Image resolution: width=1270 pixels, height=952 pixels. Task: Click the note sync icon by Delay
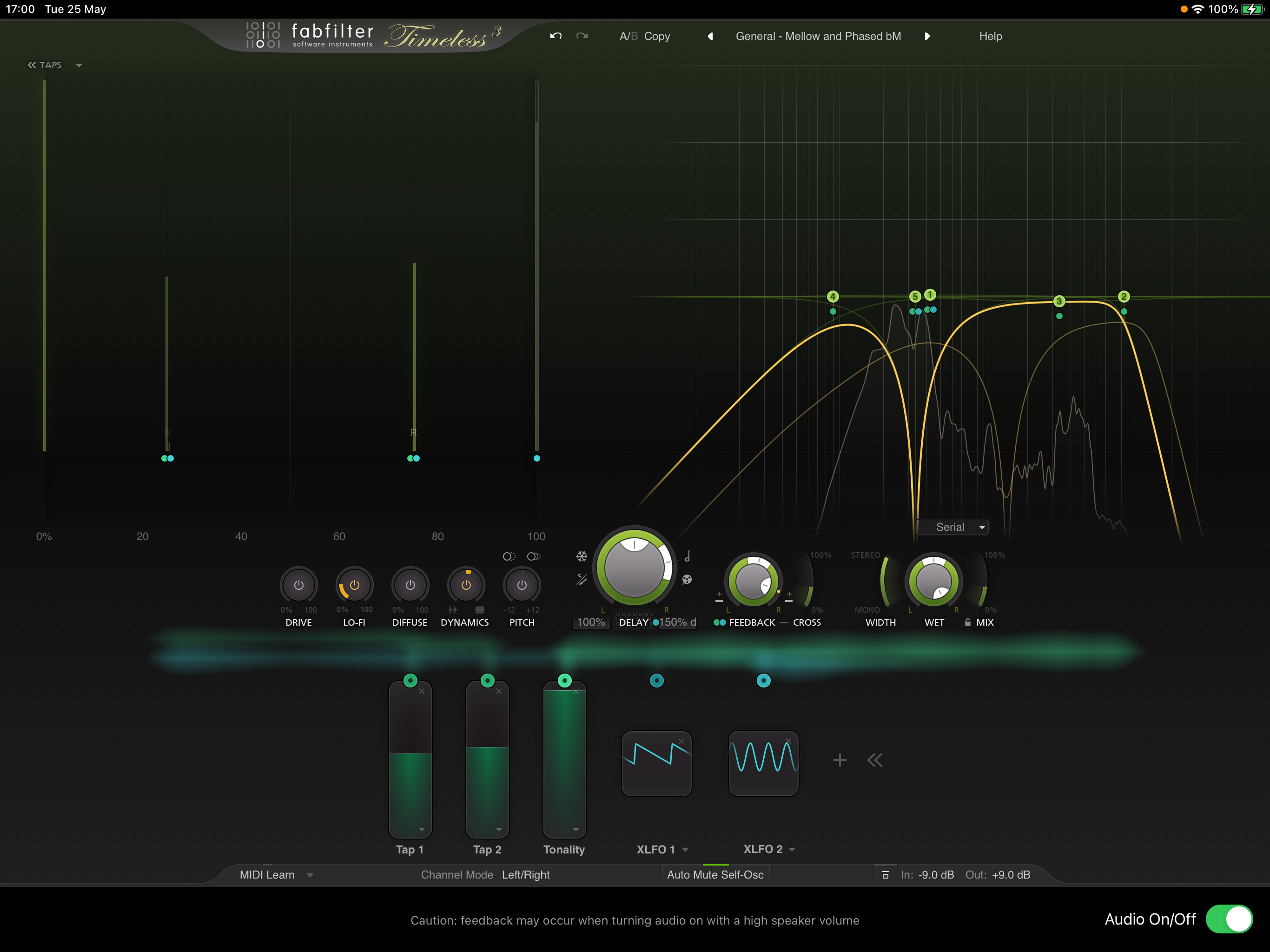pos(687,556)
